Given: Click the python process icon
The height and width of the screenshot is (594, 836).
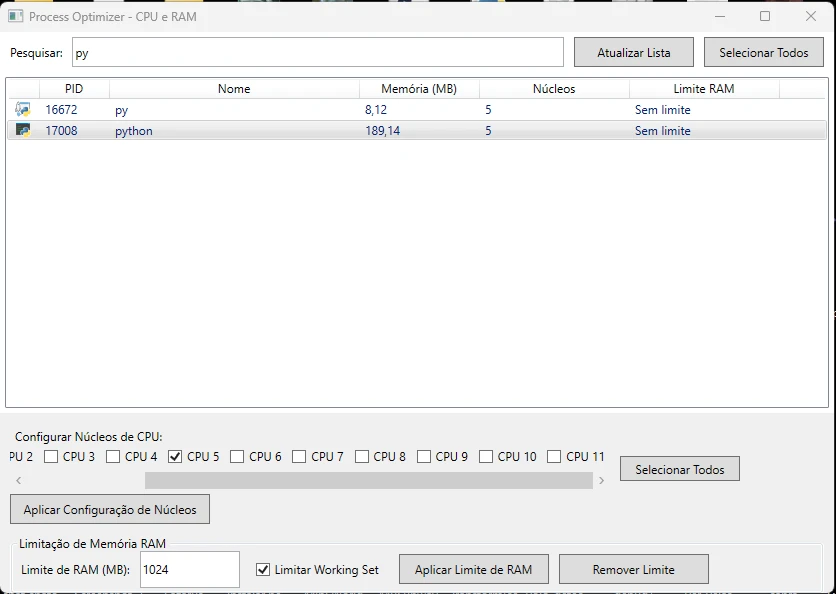Looking at the screenshot, I should coord(23,131).
